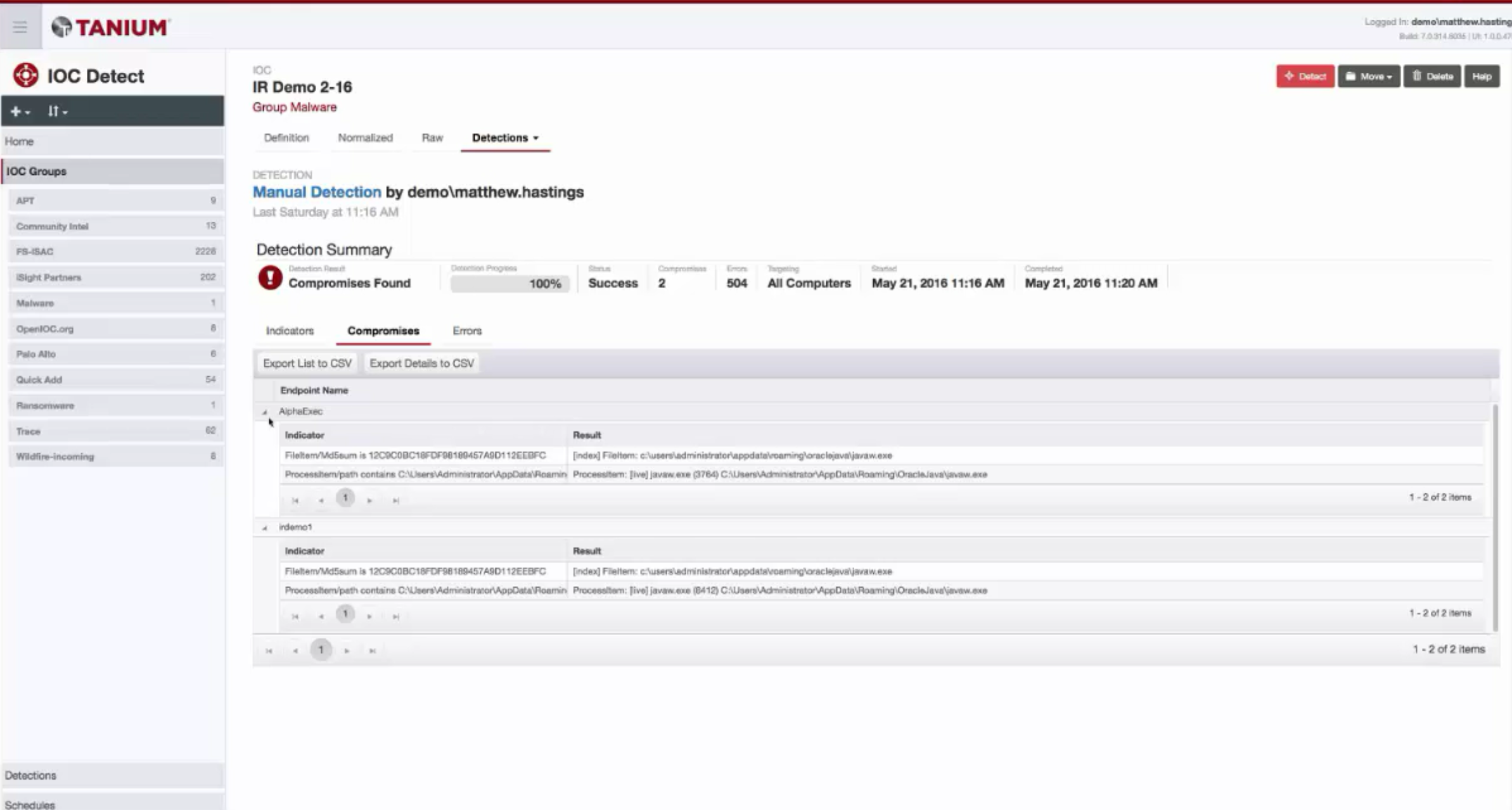
Task: Select AlphaExec javaw.exe (3764) ProcessItem result
Action: coord(779,474)
